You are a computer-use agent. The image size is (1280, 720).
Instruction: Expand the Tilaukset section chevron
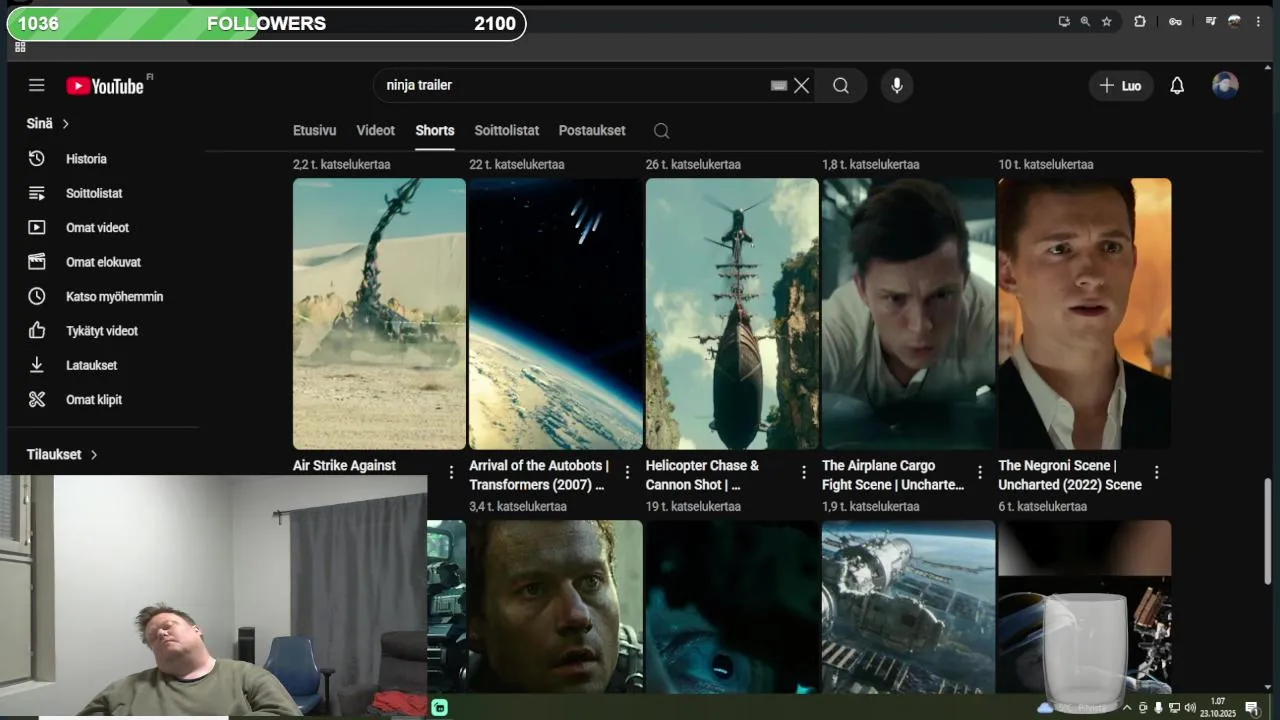(94, 455)
